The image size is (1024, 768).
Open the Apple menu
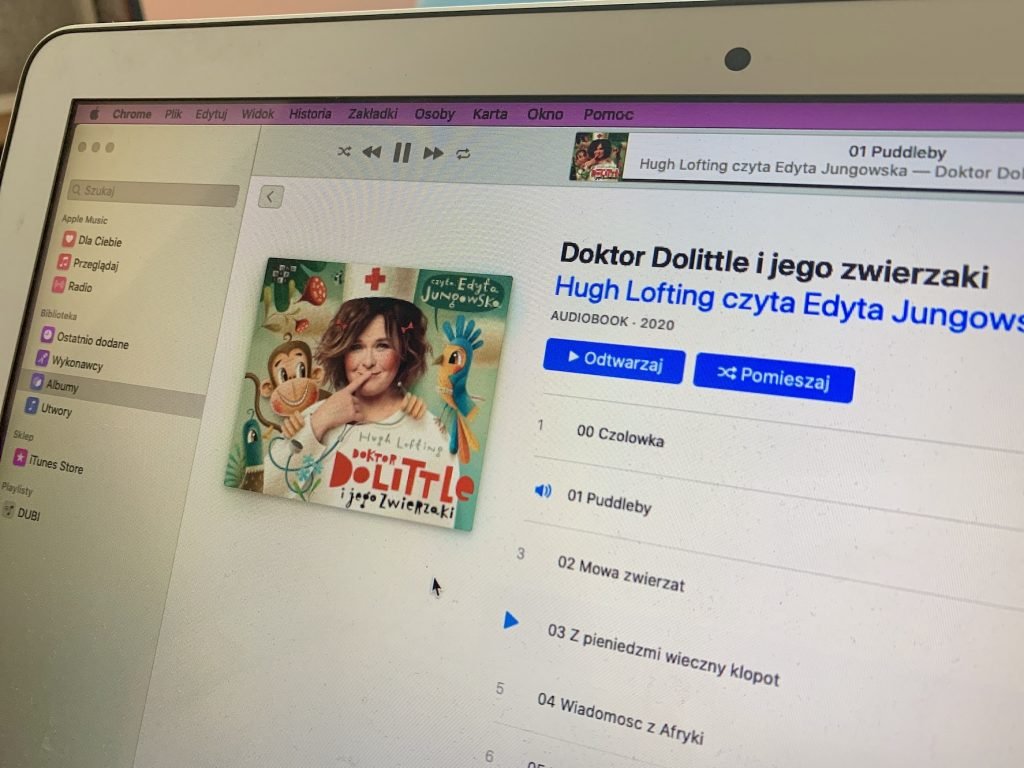click(95, 114)
